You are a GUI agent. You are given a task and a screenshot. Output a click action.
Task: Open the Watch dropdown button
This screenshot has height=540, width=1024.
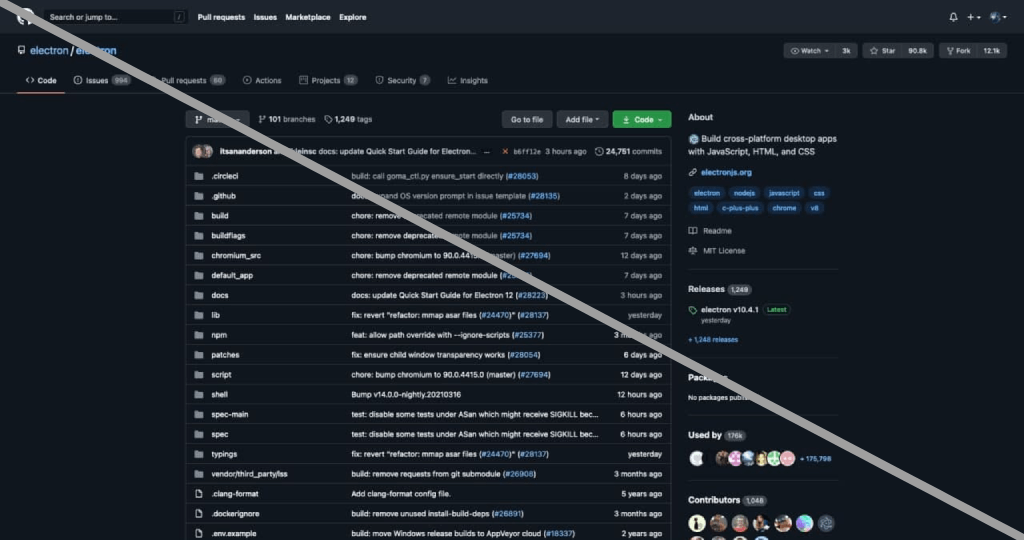(810, 50)
